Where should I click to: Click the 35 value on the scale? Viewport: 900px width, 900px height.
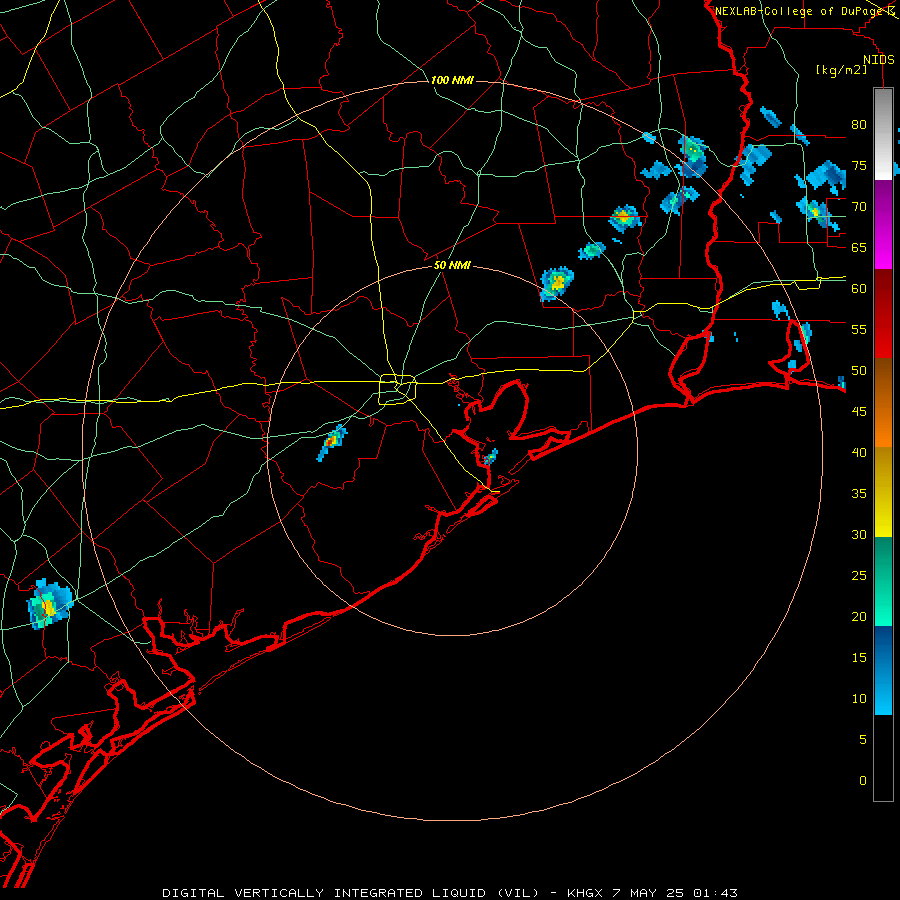(859, 494)
